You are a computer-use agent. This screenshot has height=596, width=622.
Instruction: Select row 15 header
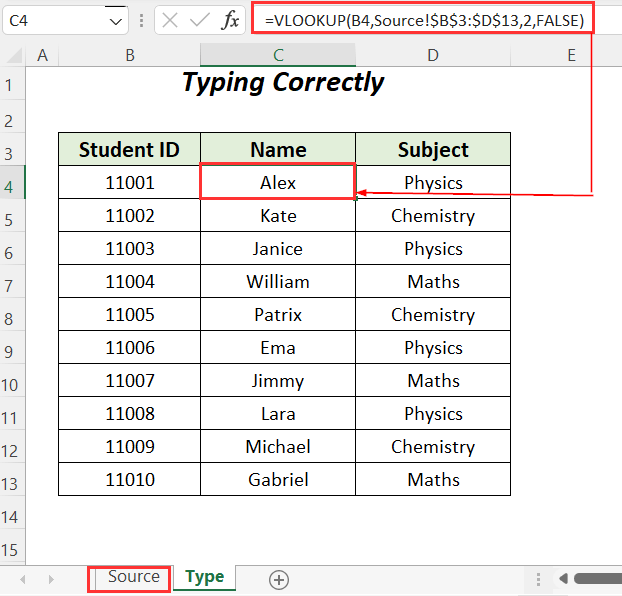point(13,545)
